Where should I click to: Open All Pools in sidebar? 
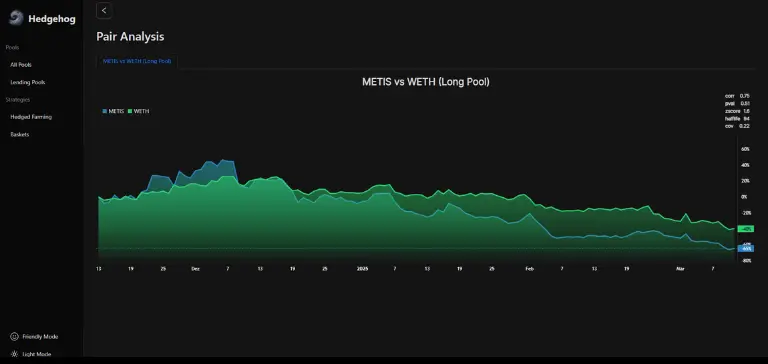click(21, 64)
